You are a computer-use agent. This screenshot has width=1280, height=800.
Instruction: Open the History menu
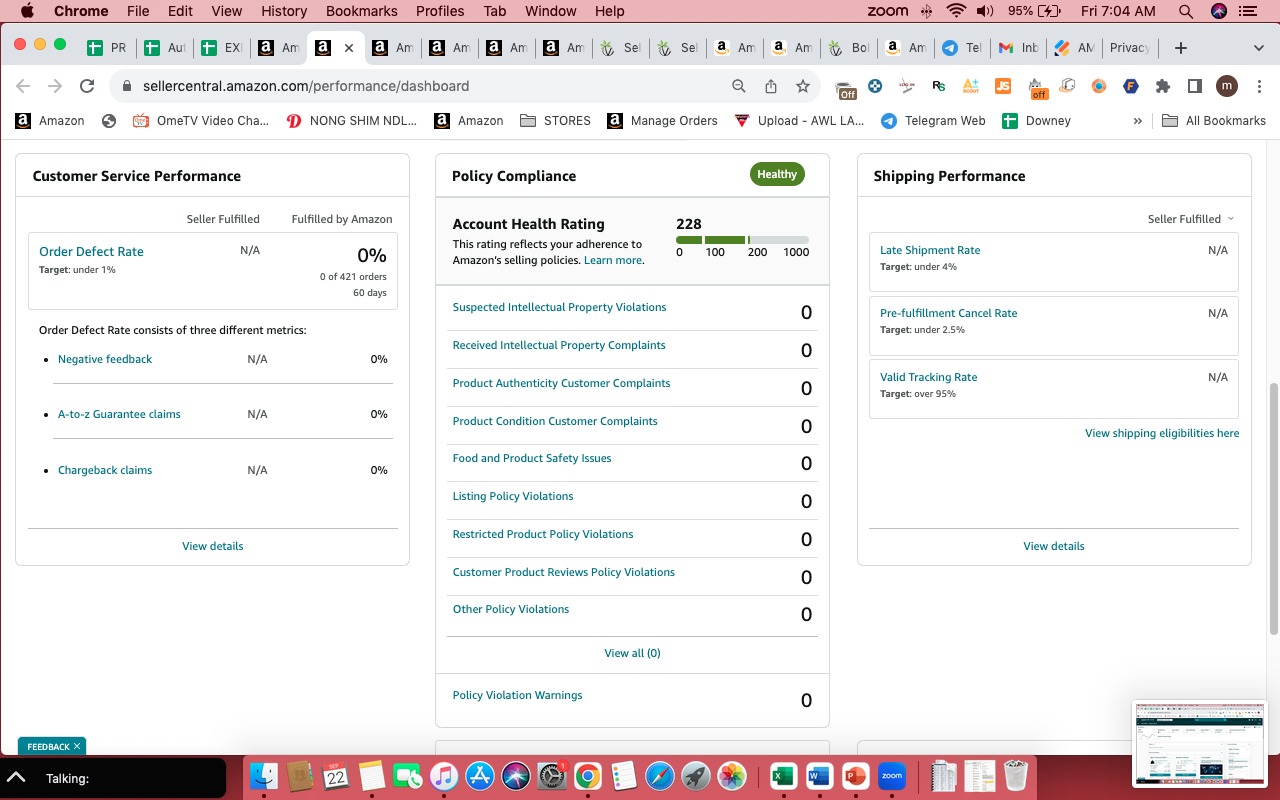click(284, 11)
